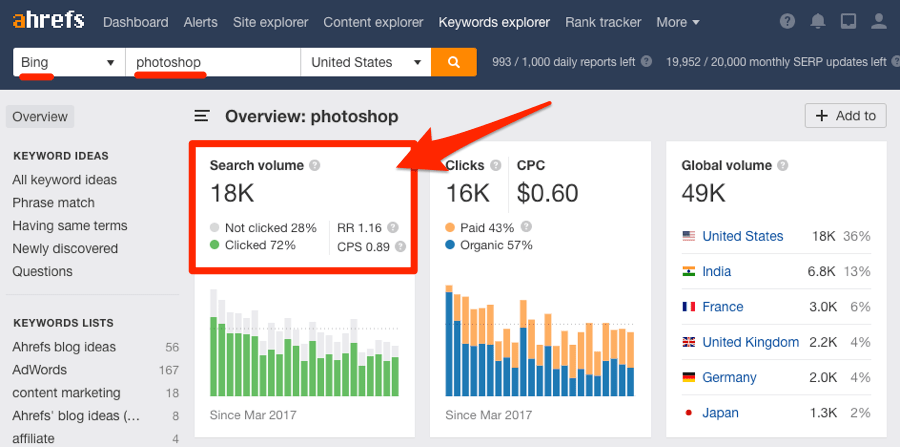Click the KEYWORDS LISTS sidebar heading
The image size is (900, 447).
click(x=63, y=323)
